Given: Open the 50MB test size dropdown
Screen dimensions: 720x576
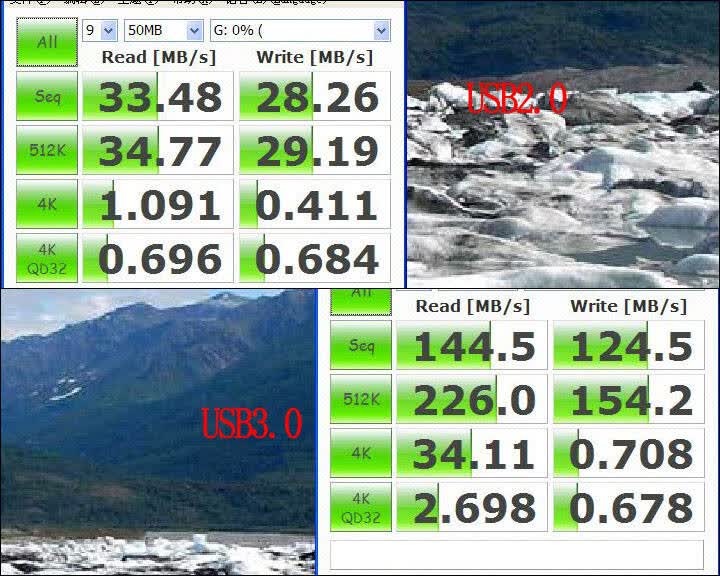Looking at the screenshot, I should coord(164,30).
